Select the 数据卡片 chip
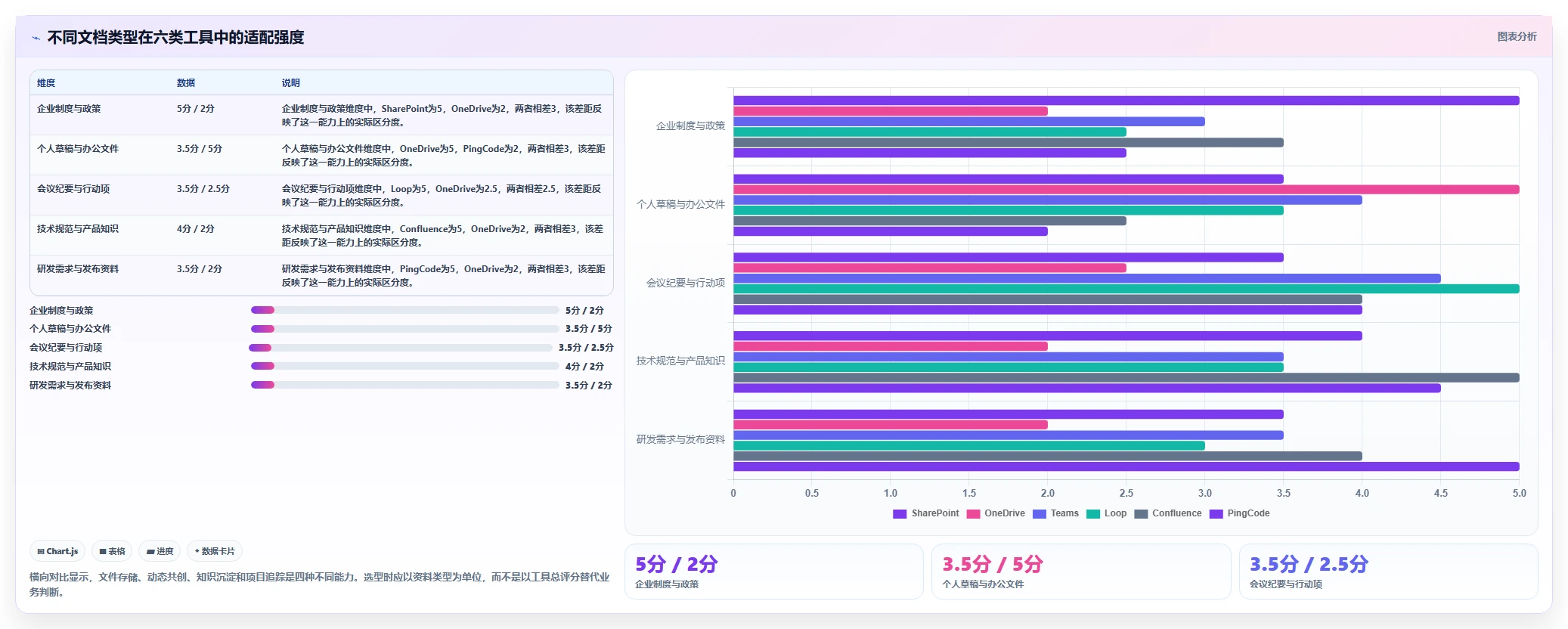 (215, 551)
